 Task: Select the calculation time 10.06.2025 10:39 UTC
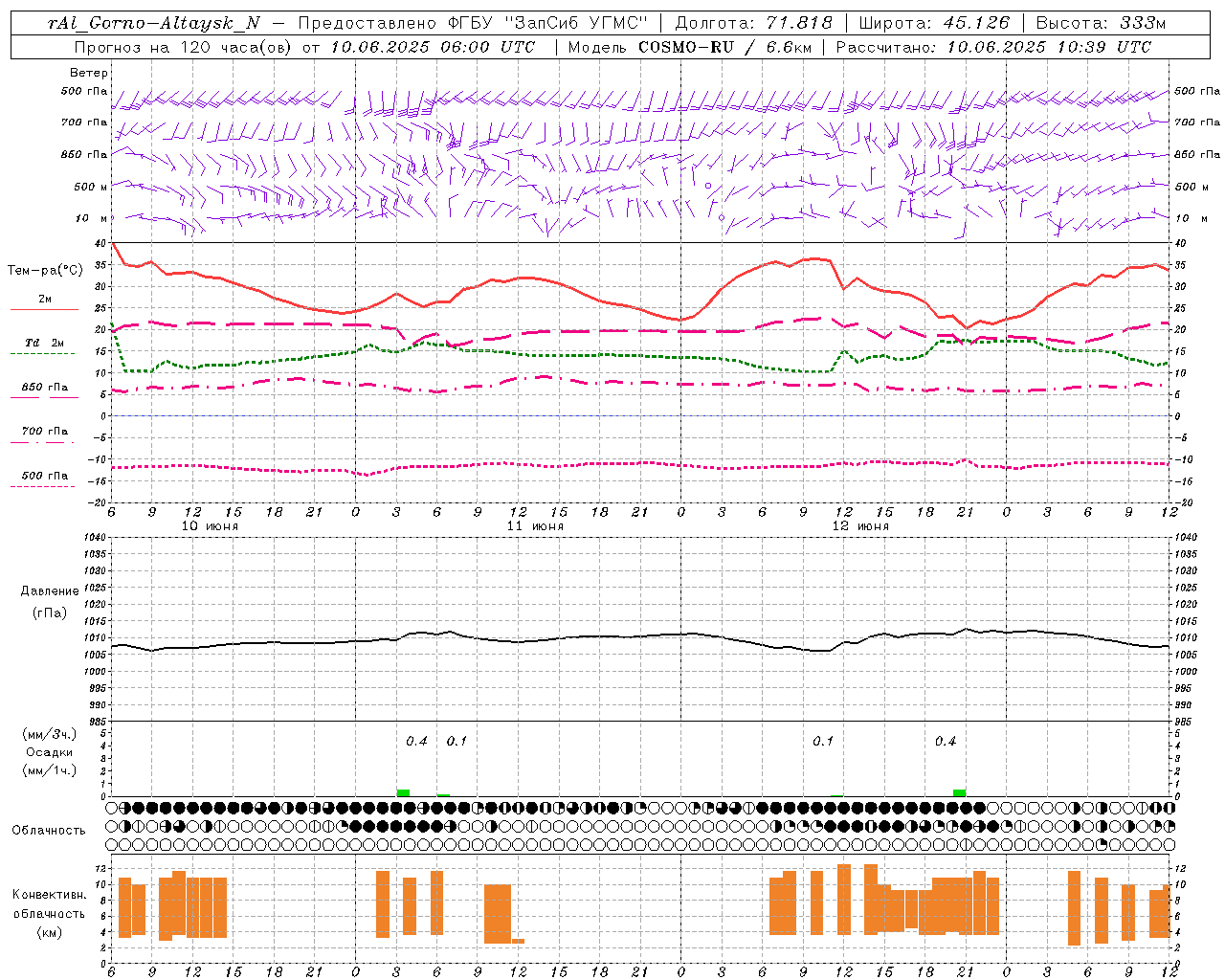click(x=1049, y=47)
